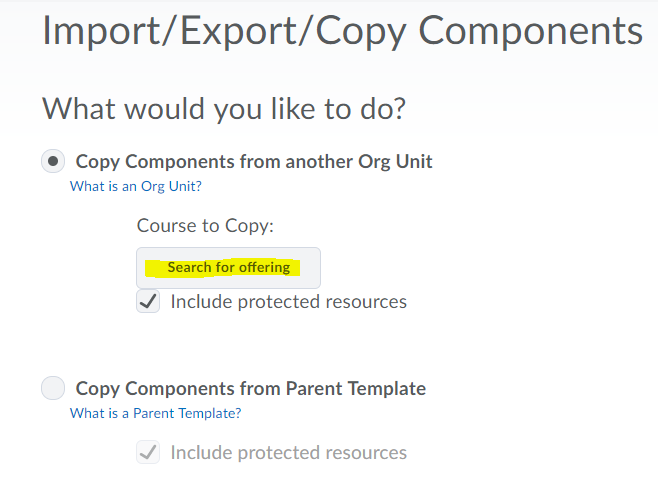Click the Search for offering button
Image resolution: width=658 pixels, height=477 pixels.
[x=228, y=268]
